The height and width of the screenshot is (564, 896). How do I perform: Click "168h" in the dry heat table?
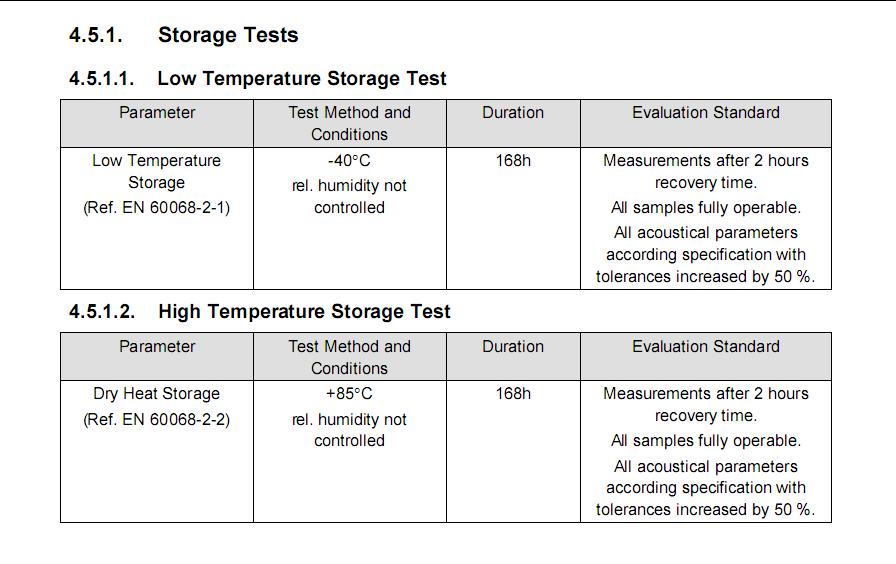pos(513,394)
